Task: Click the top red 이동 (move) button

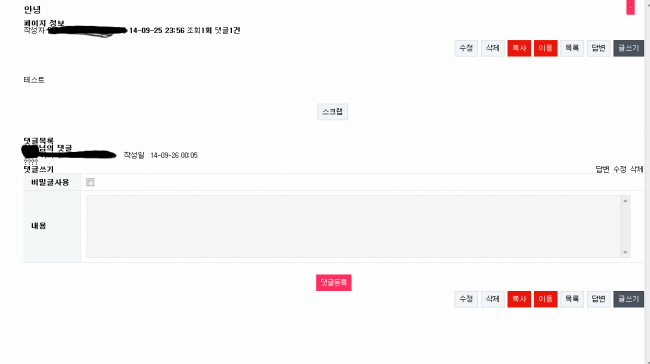Action: 546,48
